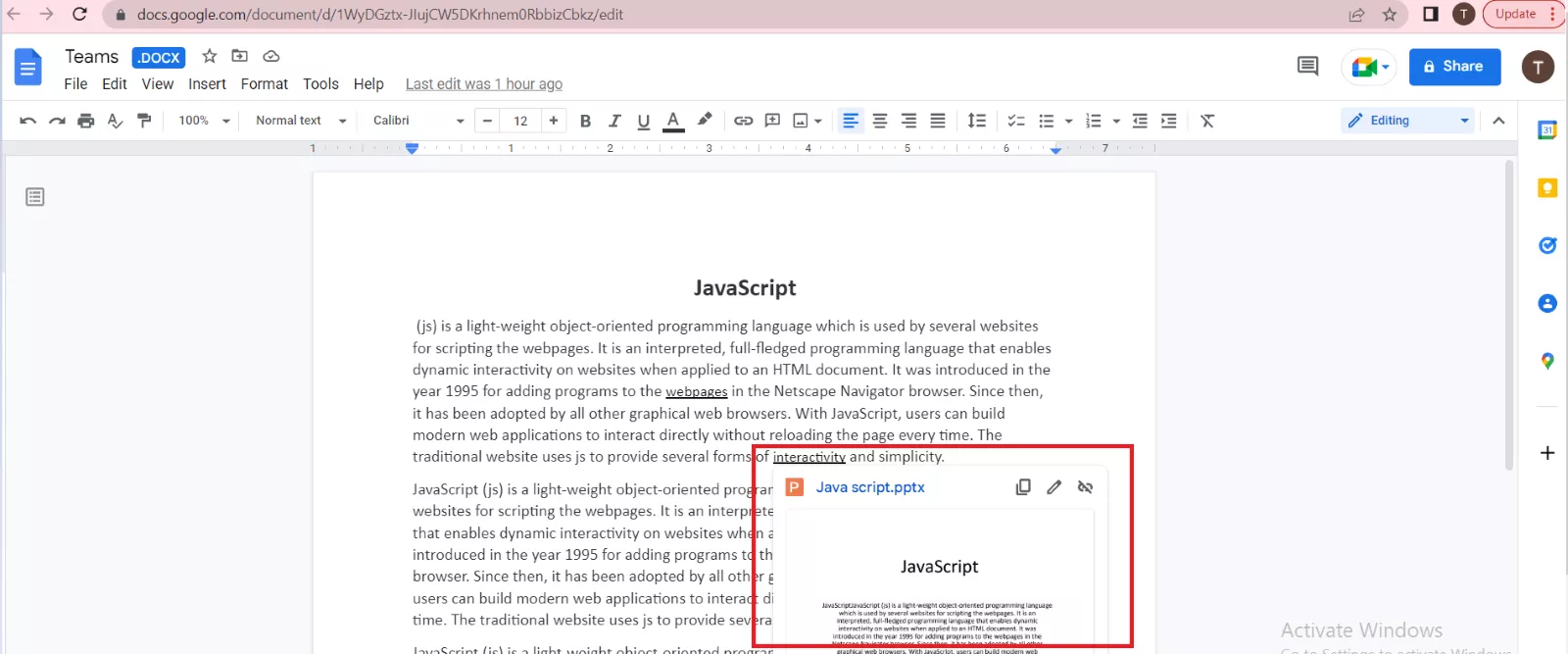Increase the paragraph indent
Screen dimensions: 1568x654
[x=1169, y=121]
